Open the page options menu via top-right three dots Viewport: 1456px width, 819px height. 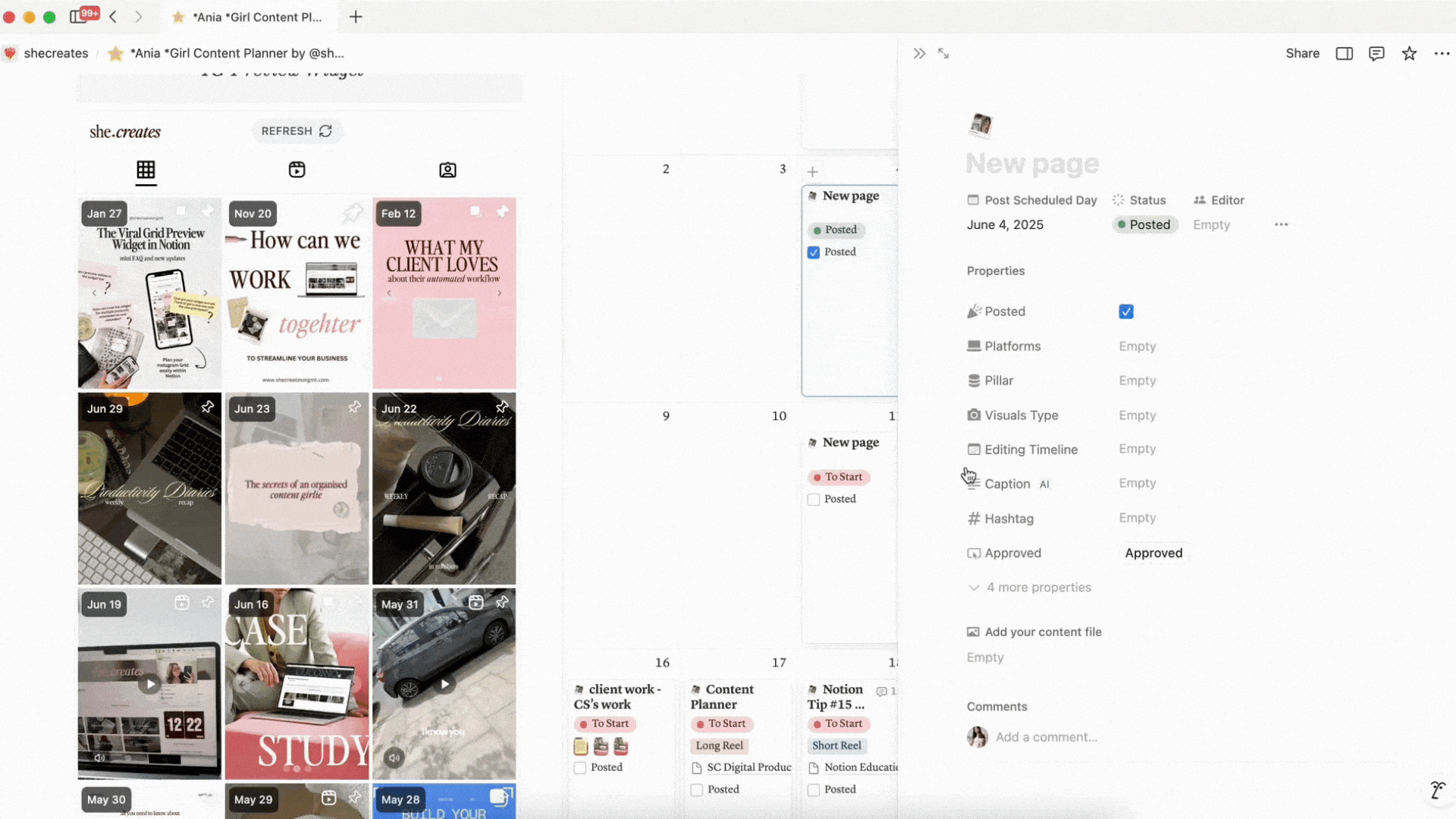click(x=1442, y=53)
